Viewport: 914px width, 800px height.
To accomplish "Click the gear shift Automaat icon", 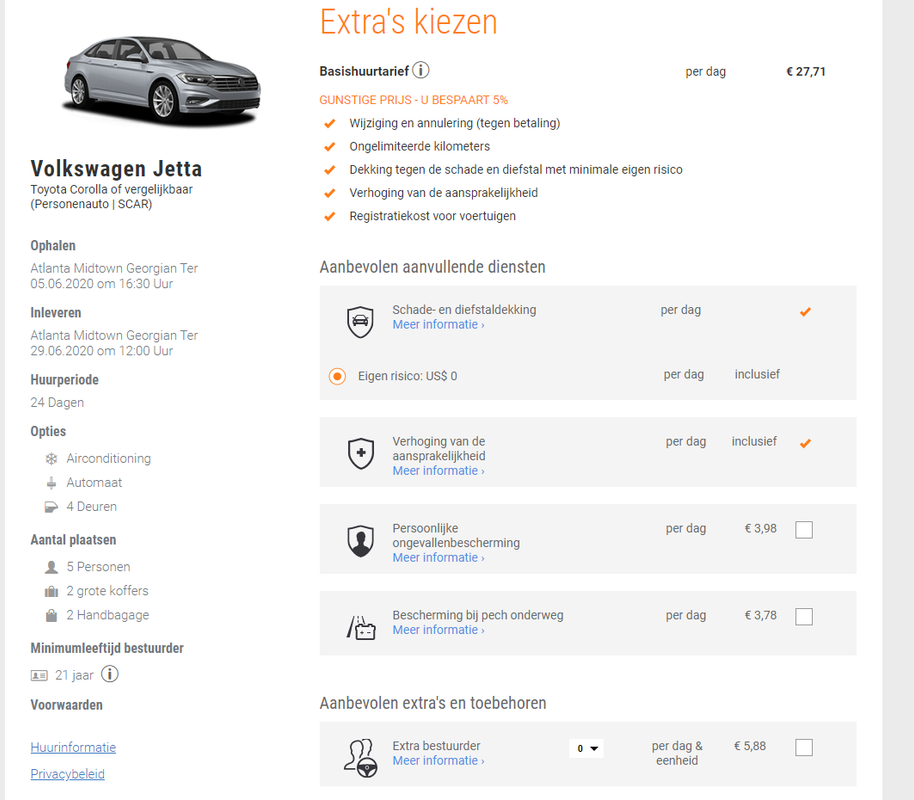I will point(51,483).
